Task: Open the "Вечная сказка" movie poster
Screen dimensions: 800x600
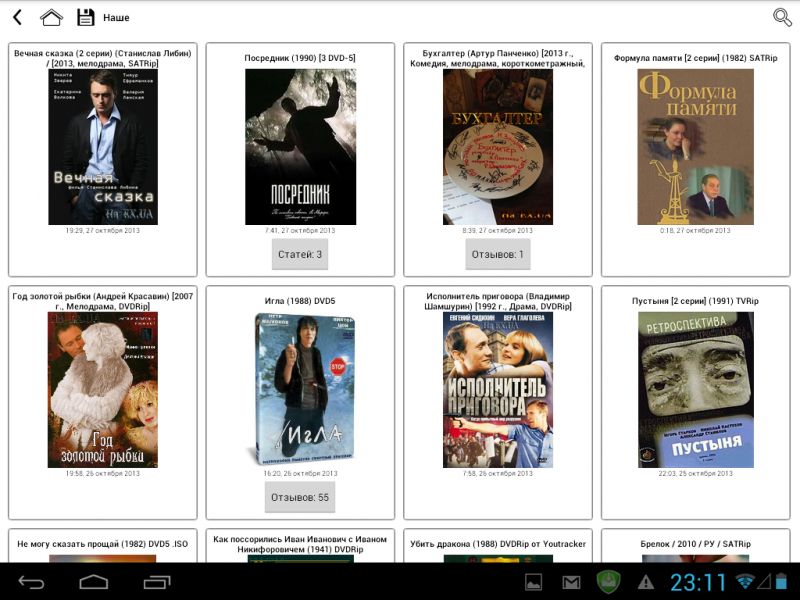Action: pyautogui.click(x=103, y=146)
